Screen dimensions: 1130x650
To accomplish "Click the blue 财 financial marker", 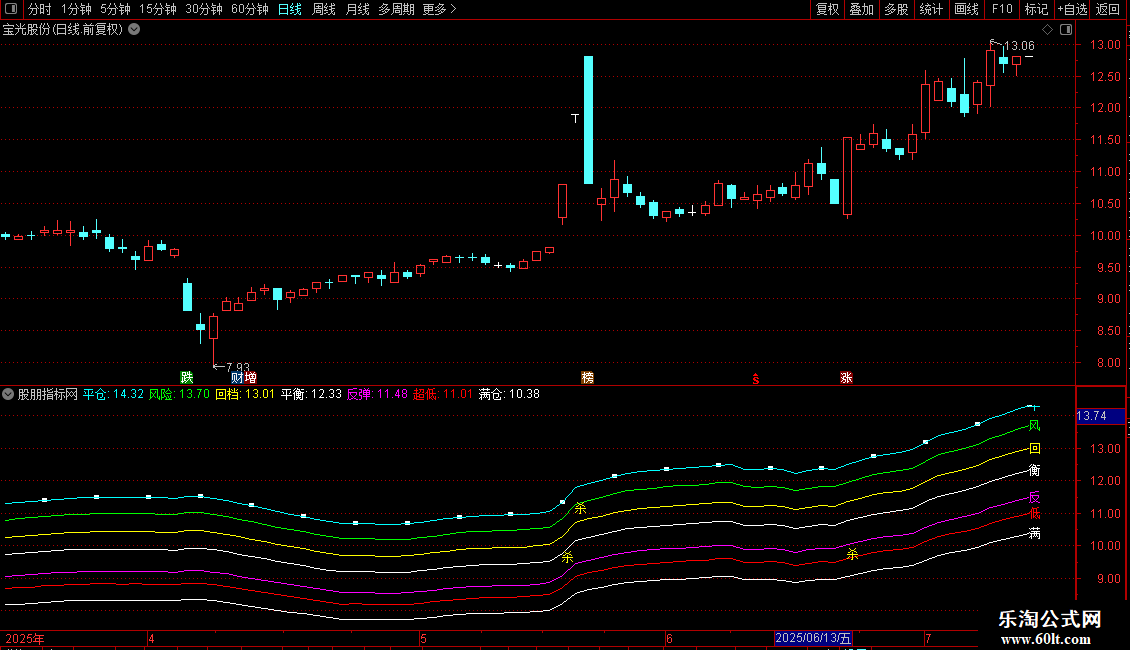I will point(237,378).
